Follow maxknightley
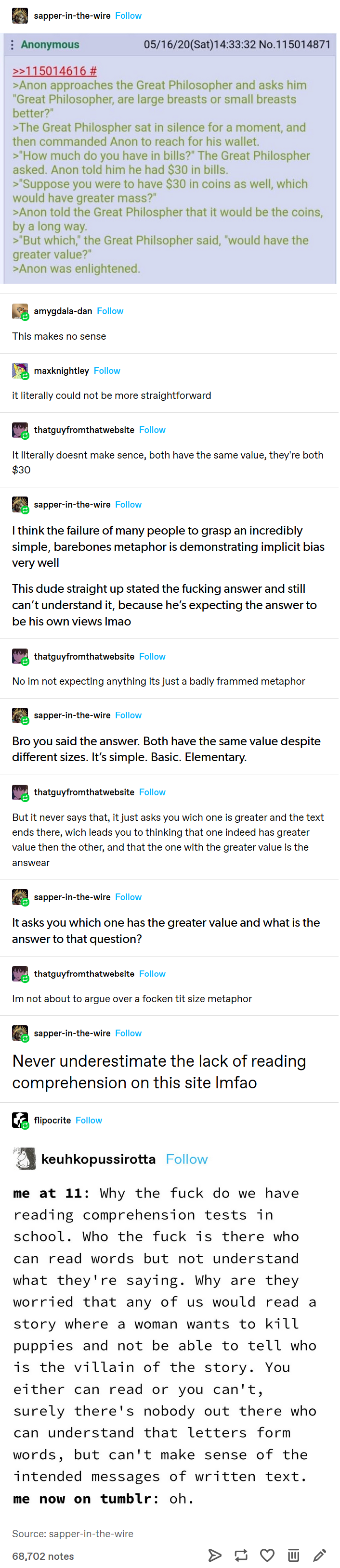This screenshot has height=1568, width=340. click(106, 370)
